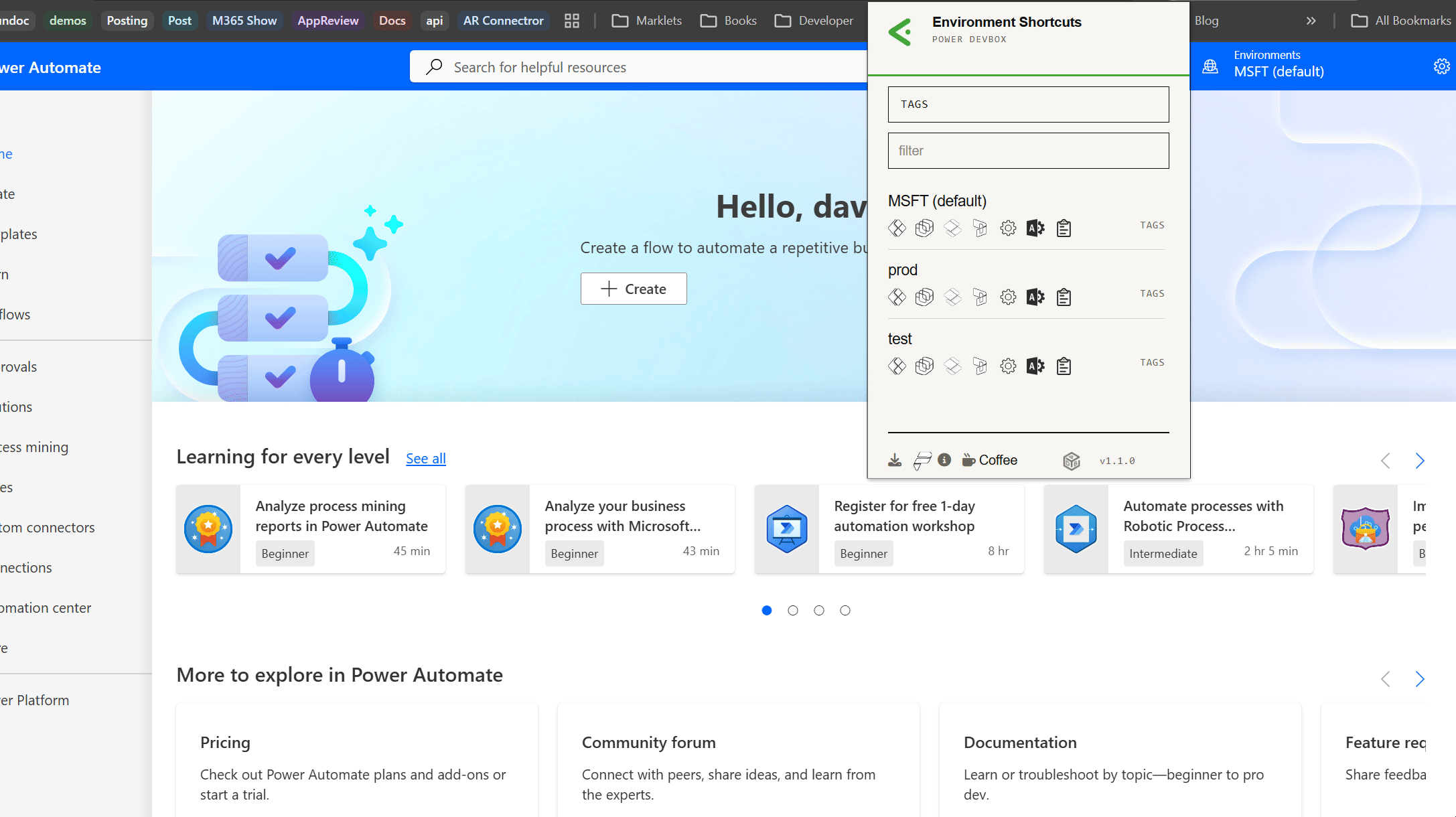Open All Bookmarks folder

tap(1401, 21)
